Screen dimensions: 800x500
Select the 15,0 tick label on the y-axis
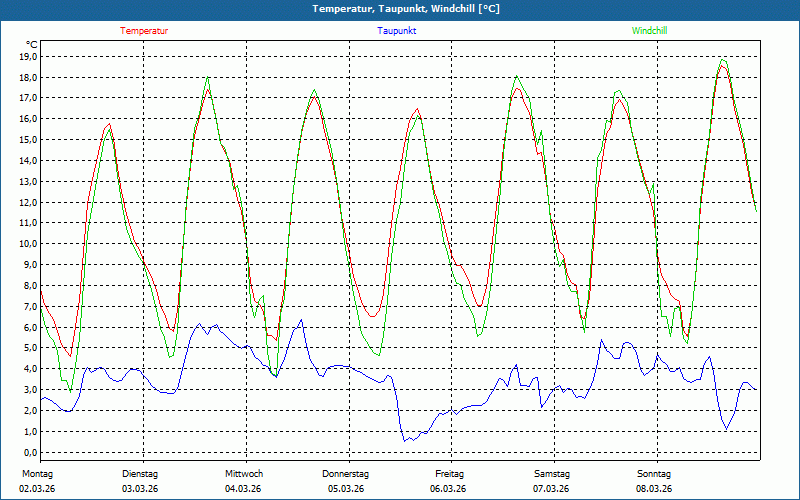tap(28, 140)
